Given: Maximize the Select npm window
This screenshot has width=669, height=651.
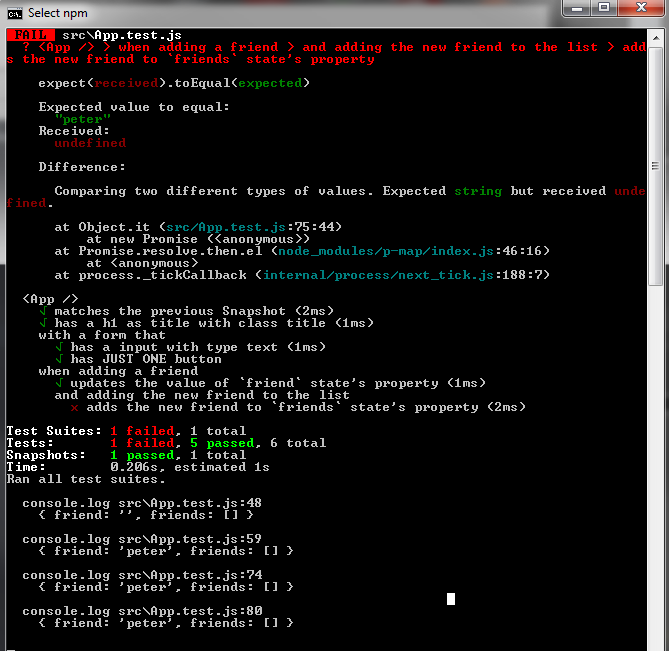Looking at the screenshot, I should pos(604,8).
